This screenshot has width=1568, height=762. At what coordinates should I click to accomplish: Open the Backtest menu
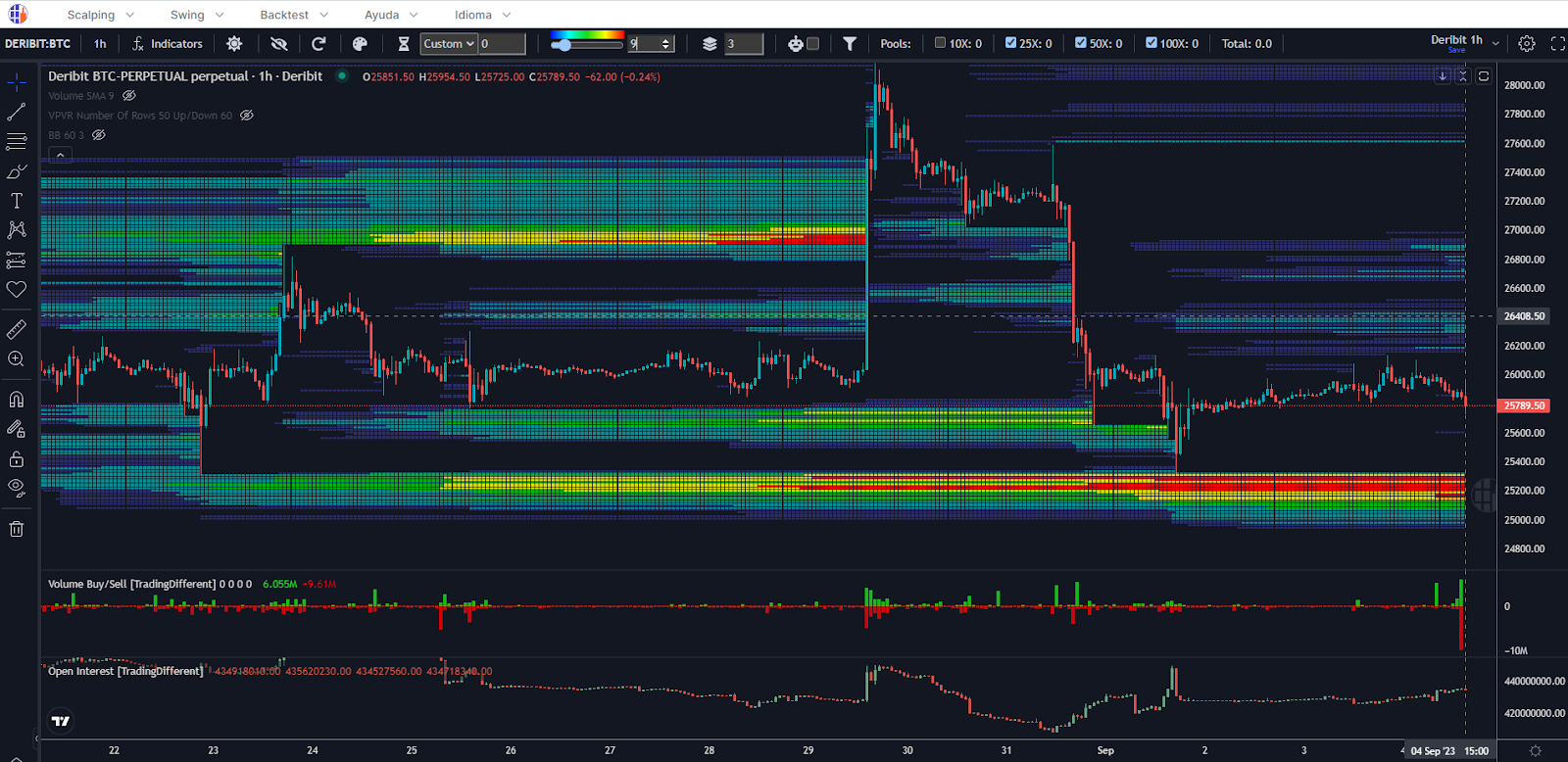294,15
